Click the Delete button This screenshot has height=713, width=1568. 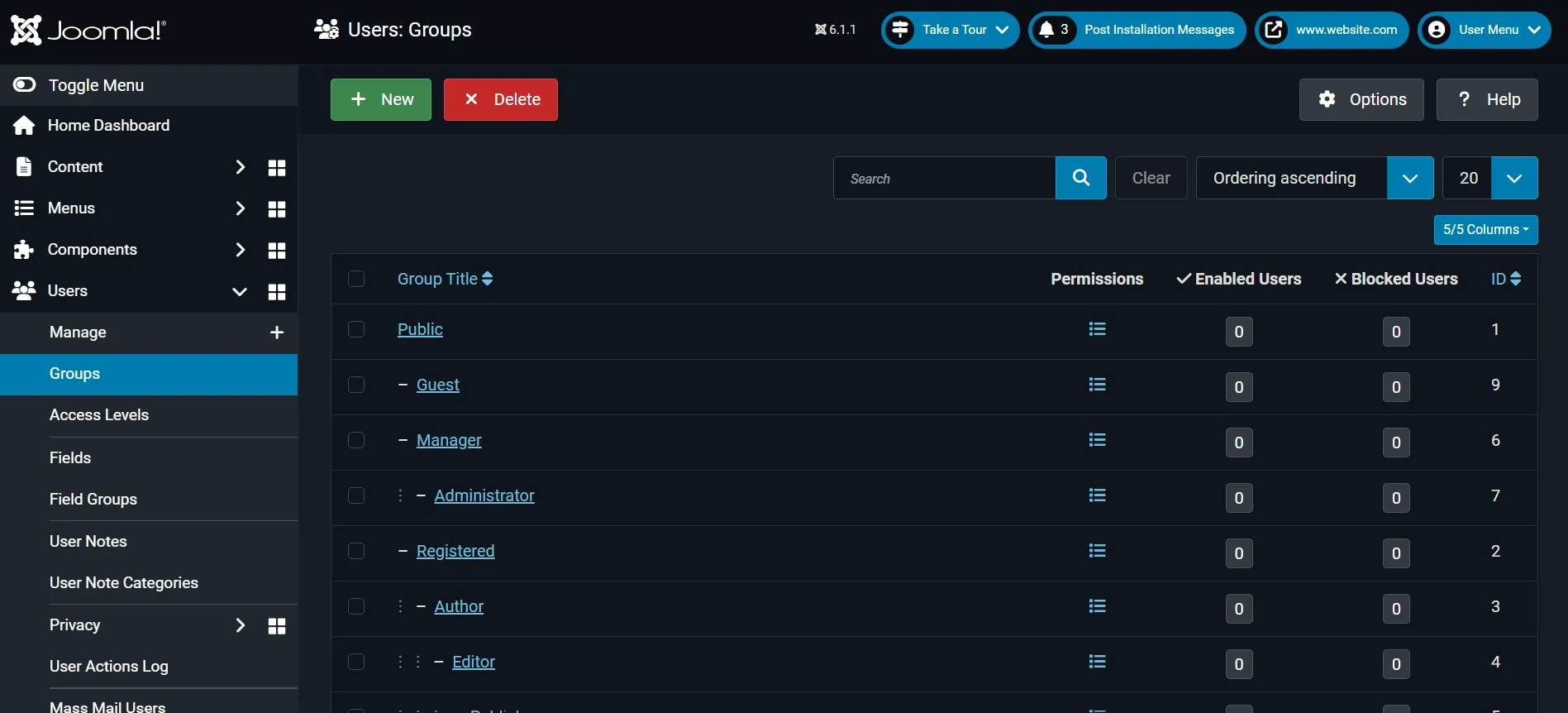501,99
